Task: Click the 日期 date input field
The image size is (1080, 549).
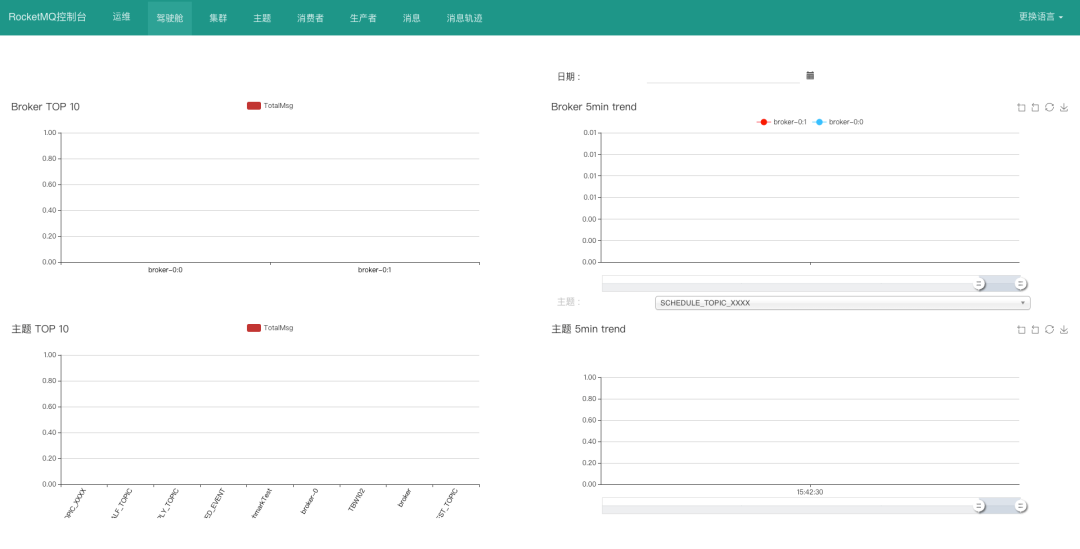Action: [x=724, y=76]
